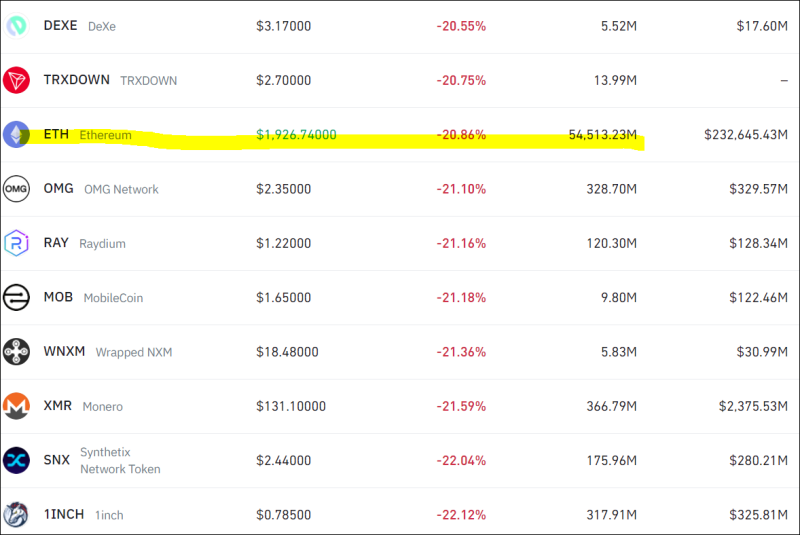Select the $3.17000 DEXE price
Viewport: 800px width, 535px height.
pyautogui.click(x=284, y=26)
